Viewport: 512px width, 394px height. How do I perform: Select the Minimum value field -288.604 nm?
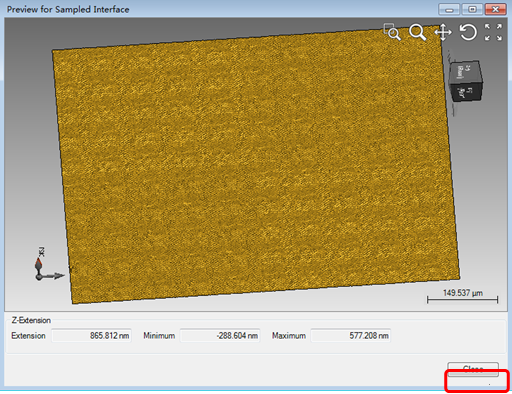220,336
